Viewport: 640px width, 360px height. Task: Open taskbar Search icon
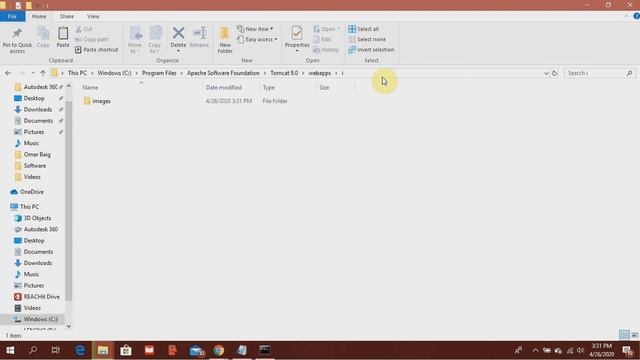click(33, 350)
